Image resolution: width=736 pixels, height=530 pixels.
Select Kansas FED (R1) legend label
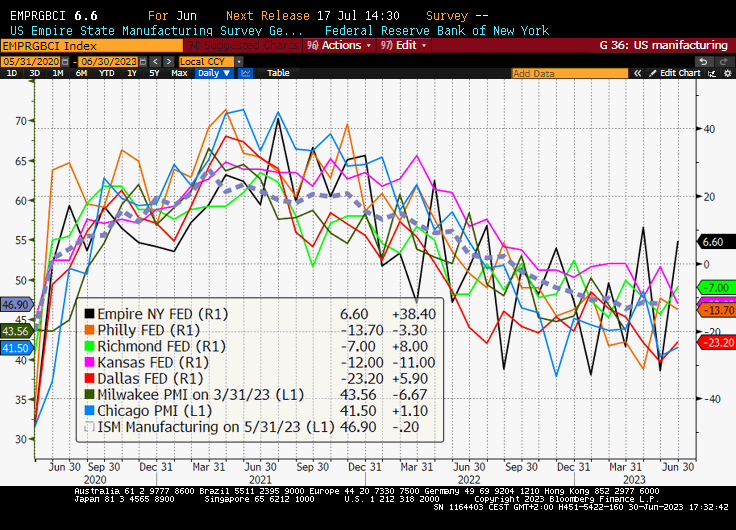pos(153,362)
